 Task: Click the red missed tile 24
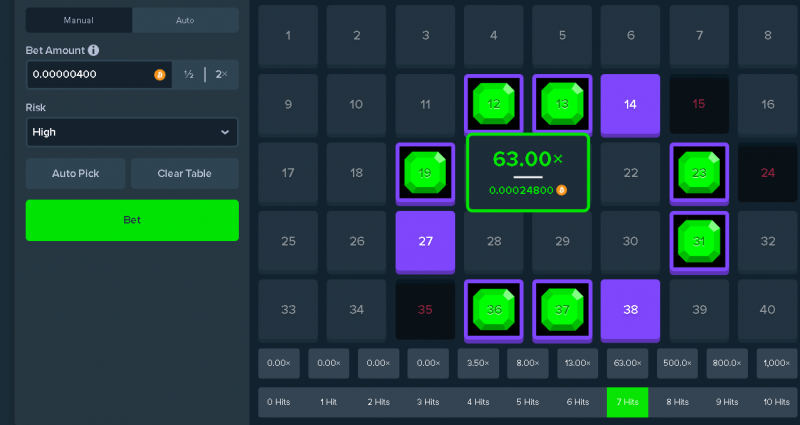[x=768, y=173]
